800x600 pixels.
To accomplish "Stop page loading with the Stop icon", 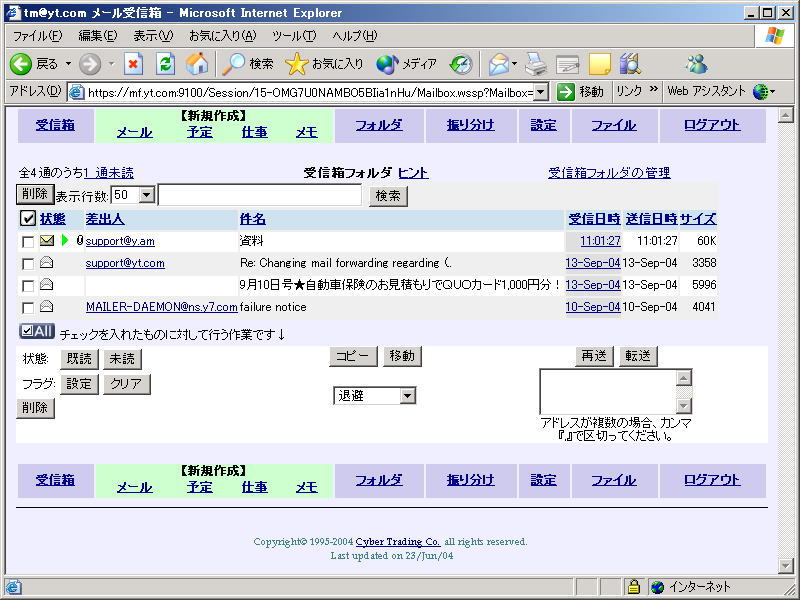I will [133, 64].
